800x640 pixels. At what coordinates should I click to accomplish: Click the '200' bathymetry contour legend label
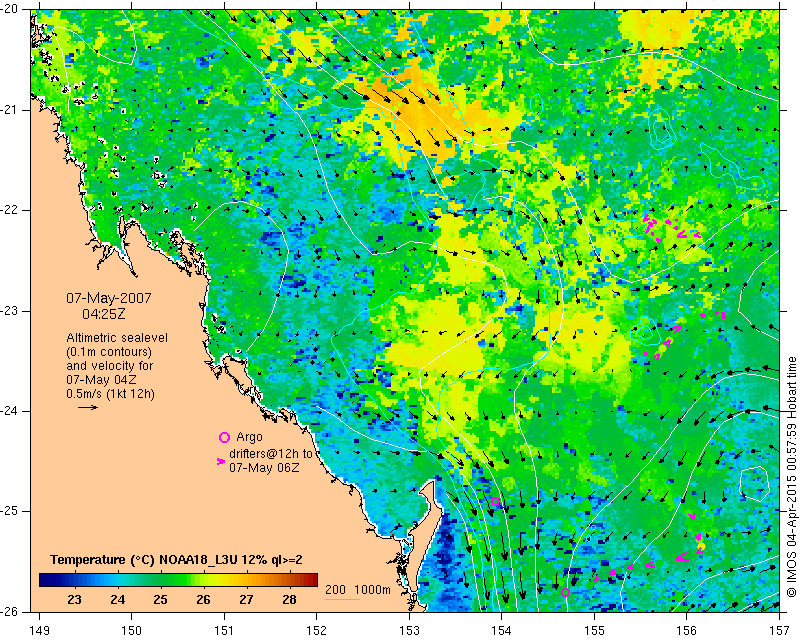335,589
